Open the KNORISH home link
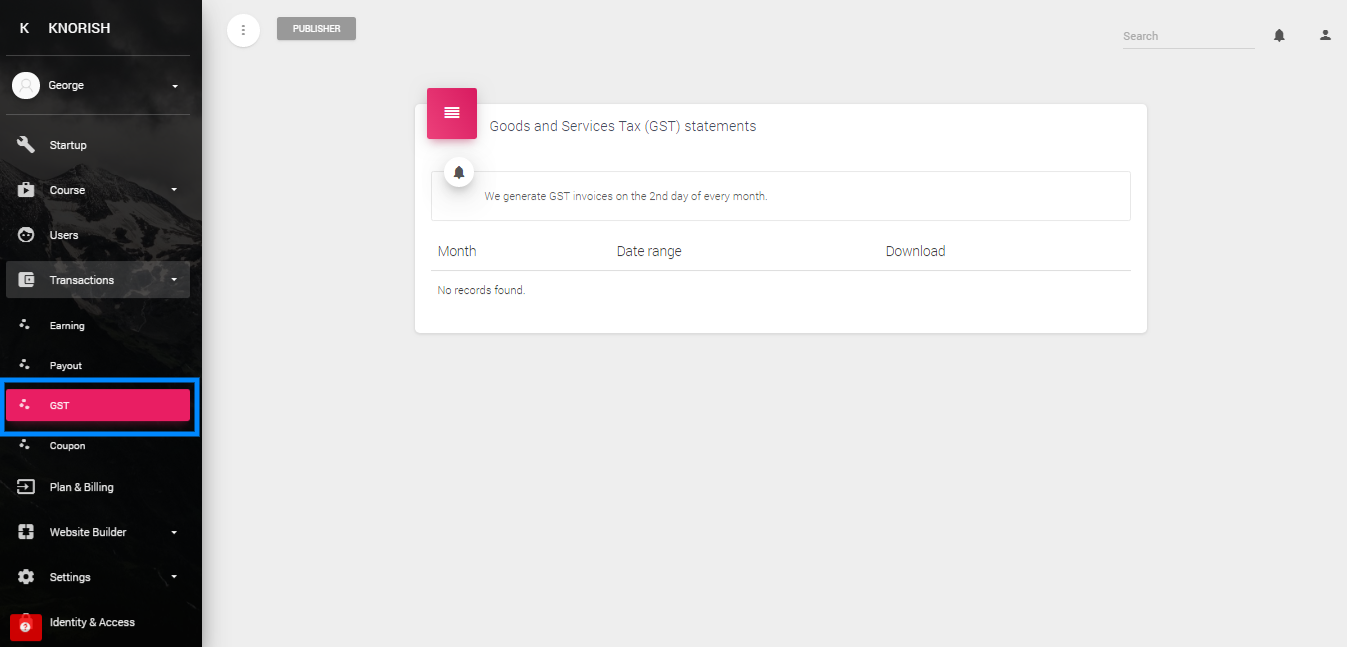This screenshot has height=647, width=1347. point(79,28)
